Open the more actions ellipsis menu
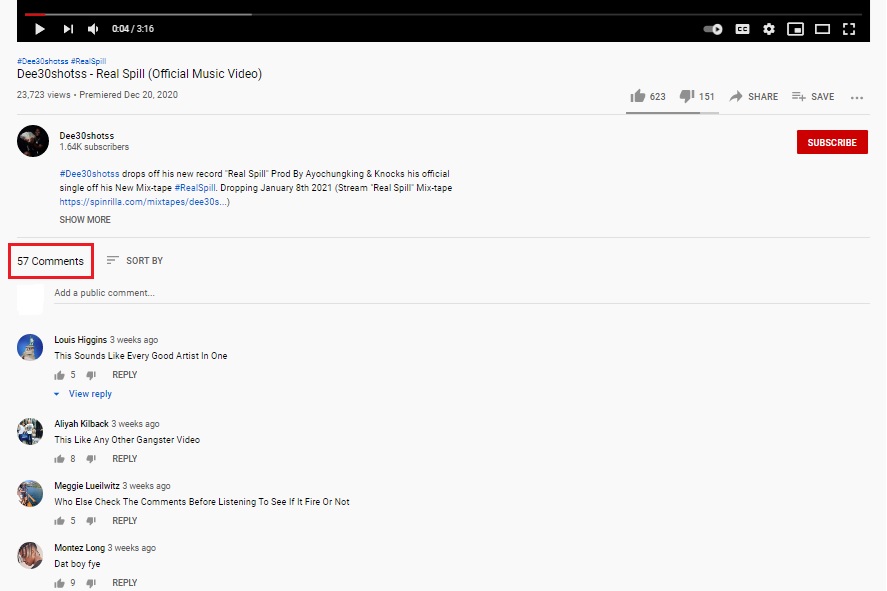This screenshot has height=591, width=887. [x=857, y=97]
